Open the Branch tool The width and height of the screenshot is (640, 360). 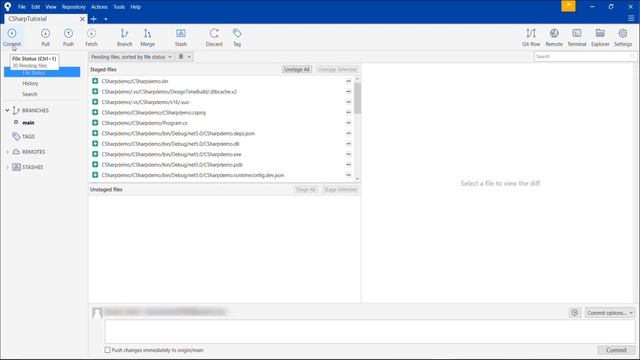(x=124, y=37)
